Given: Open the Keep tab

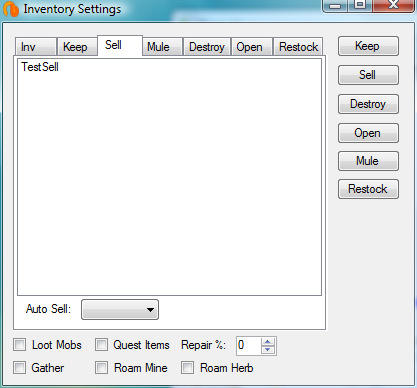Looking at the screenshot, I should tap(77, 47).
